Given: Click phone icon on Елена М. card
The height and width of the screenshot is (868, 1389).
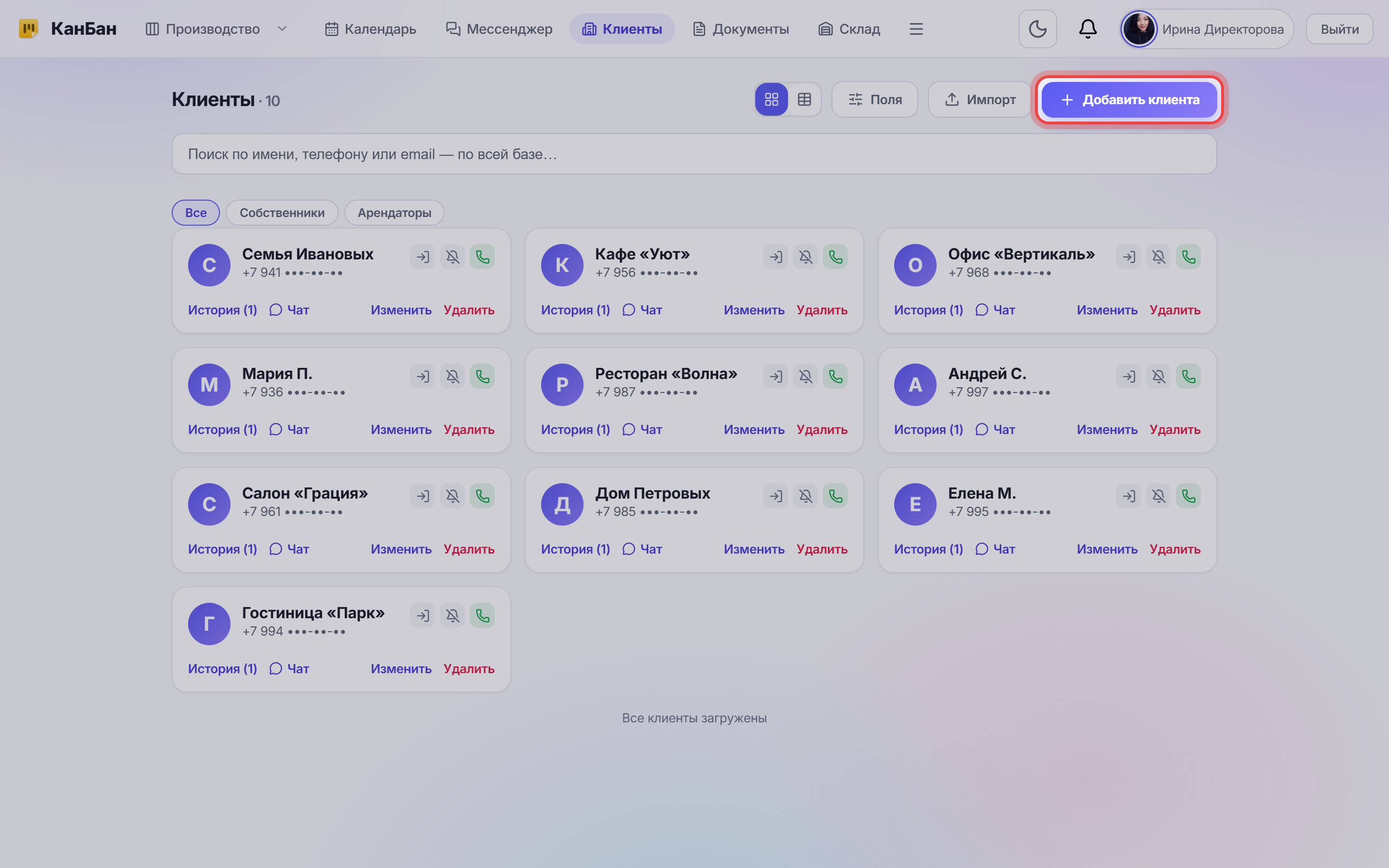Looking at the screenshot, I should coord(1188,496).
